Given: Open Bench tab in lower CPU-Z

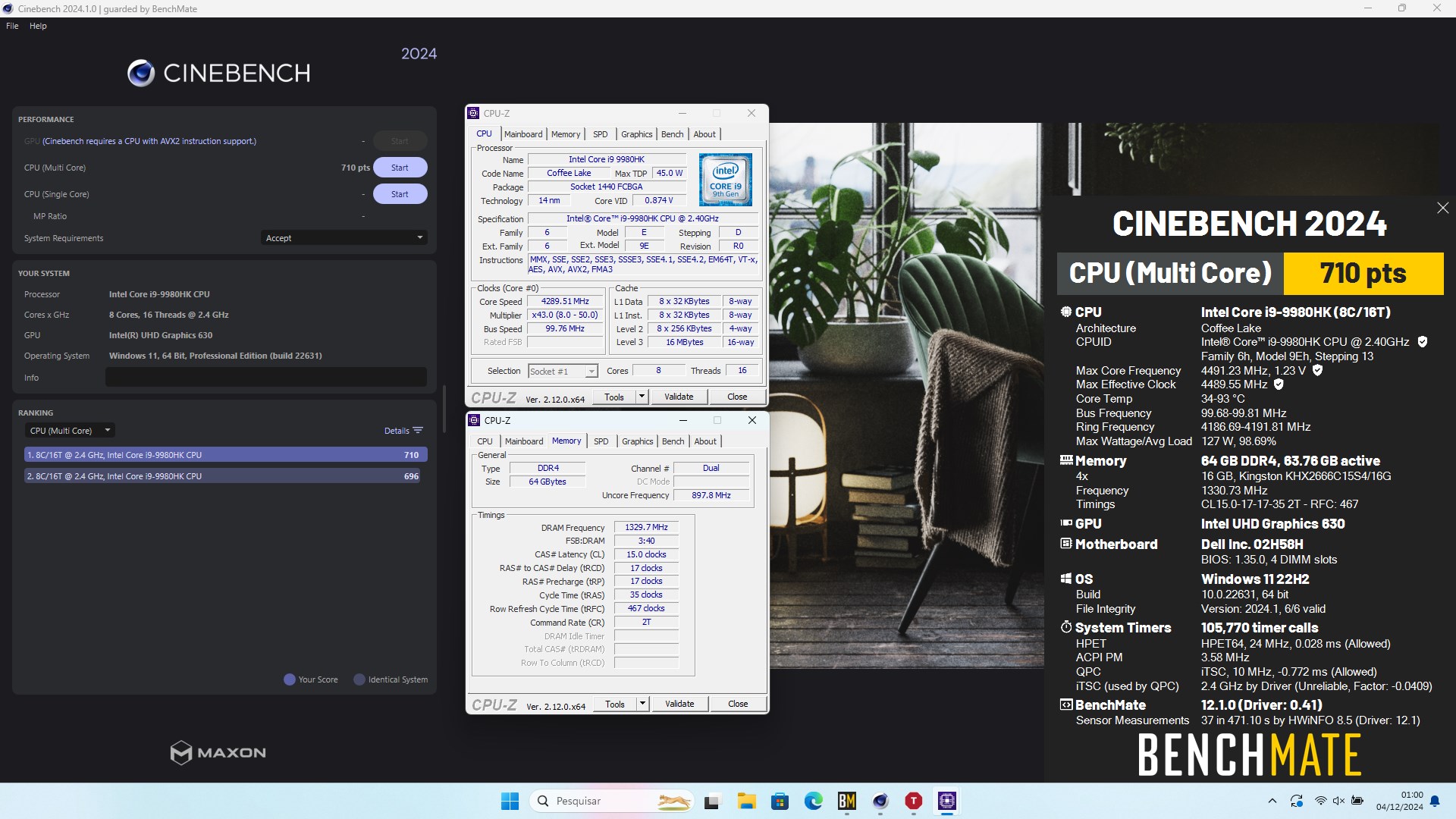Looking at the screenshot, I should pos(673,441).
